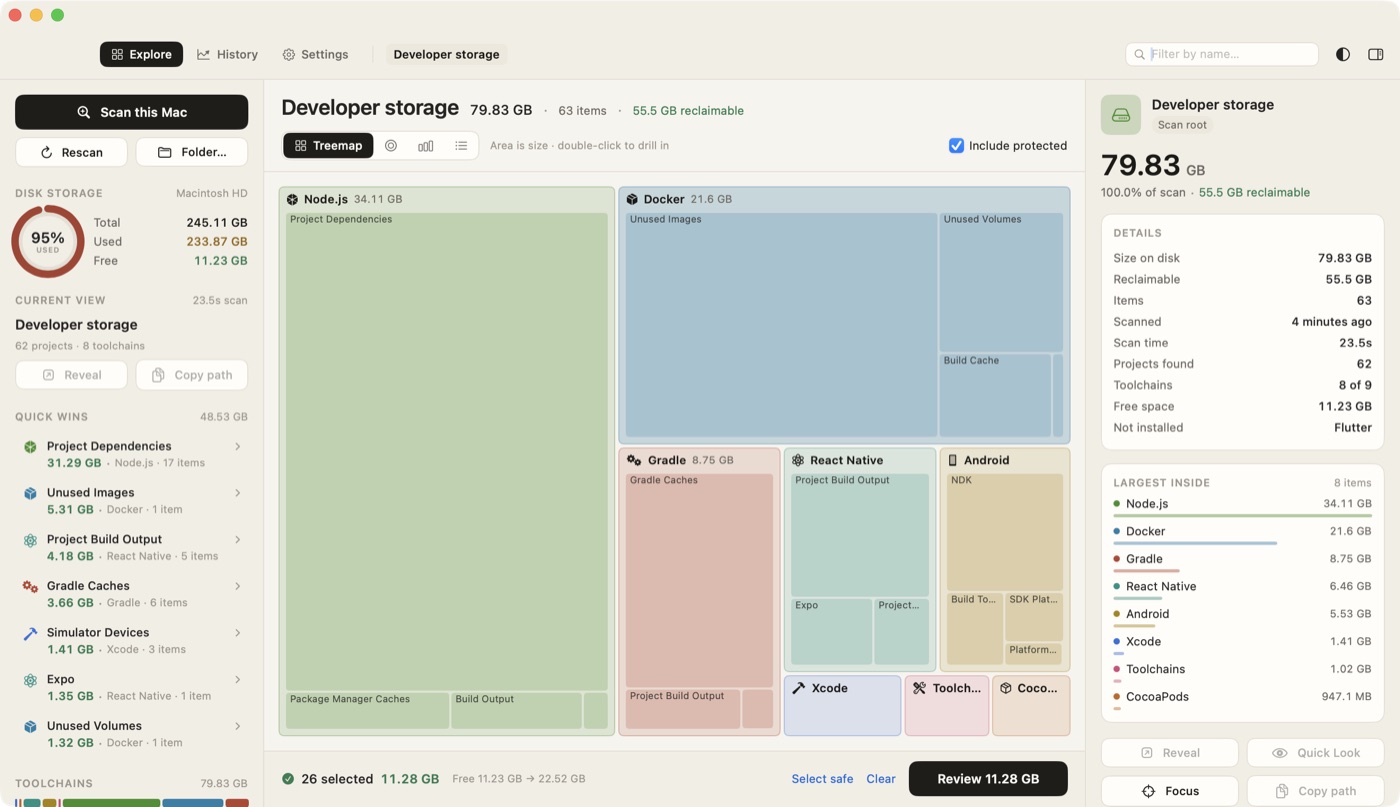Click Copy path button in left sidebar
Viewport: 1400px width, 807px height.
coord(192,375)
